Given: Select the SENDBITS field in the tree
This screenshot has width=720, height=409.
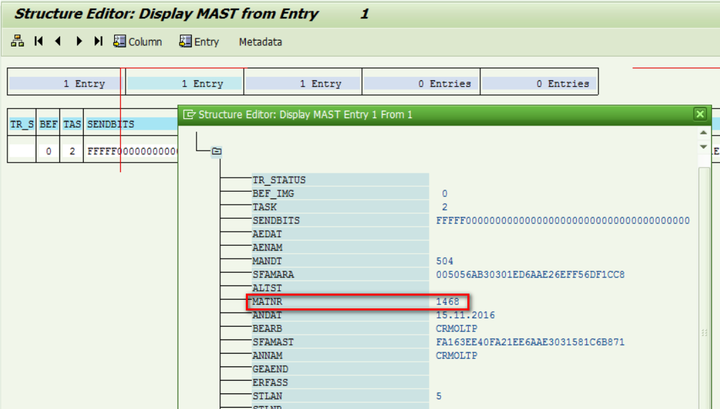Looking at the screenshot, I should coord(340,220).
